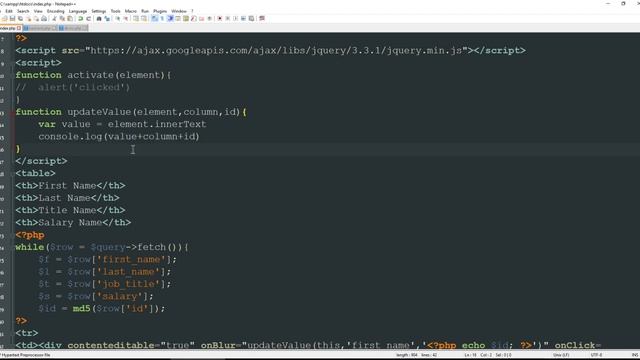Click the Stop Recording macro icon

click(227, 18)
